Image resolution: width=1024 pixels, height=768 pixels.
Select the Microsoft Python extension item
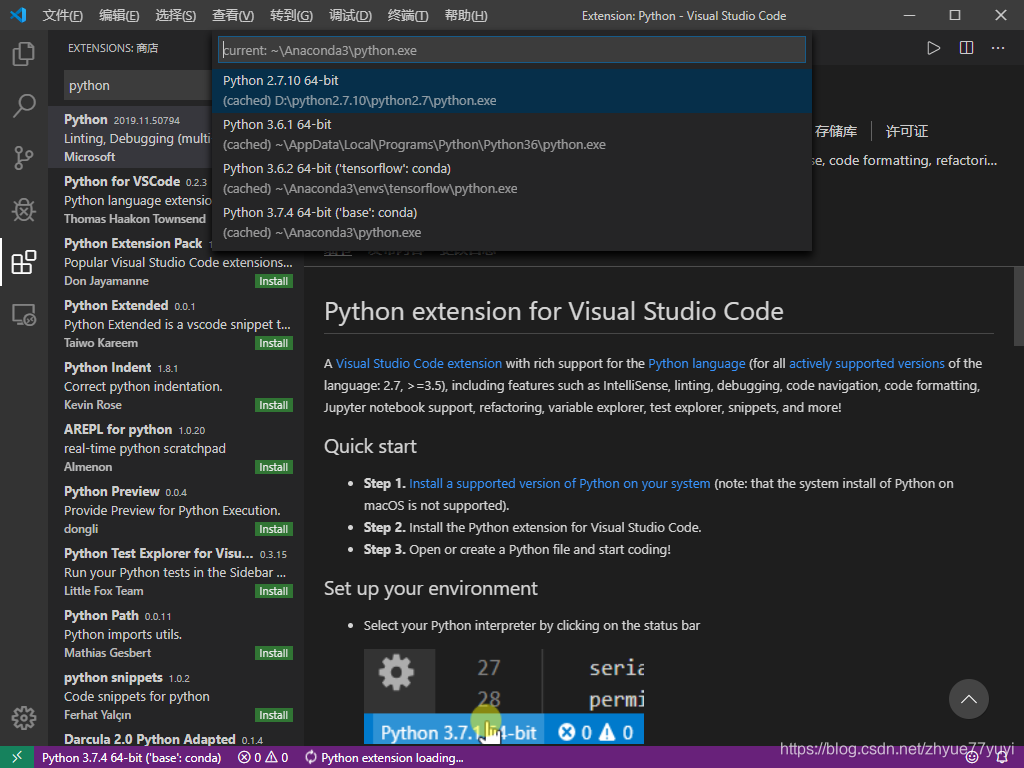(131, 137)
